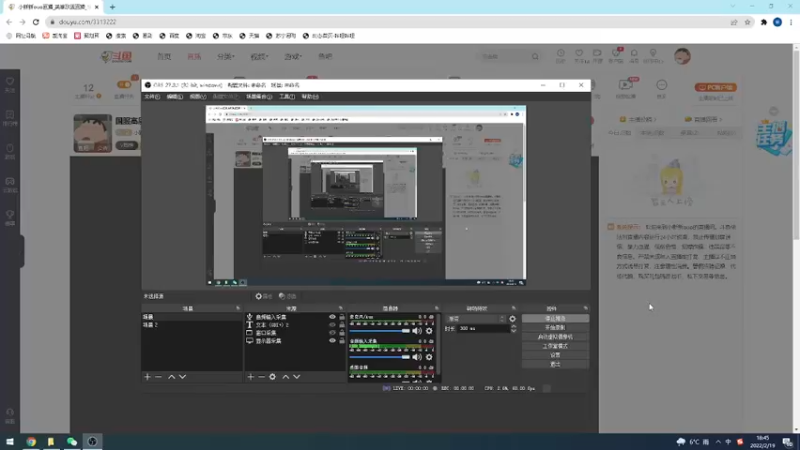Move the source up in the Sources list
Viewport: 800px width, 450px height.
(x=286, y=377)
